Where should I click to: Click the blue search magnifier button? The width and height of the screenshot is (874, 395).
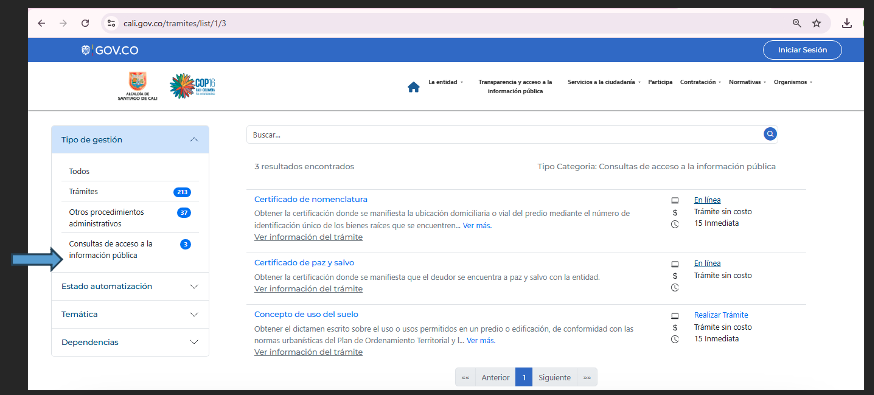pyautogui.click(x=770, y=134)
